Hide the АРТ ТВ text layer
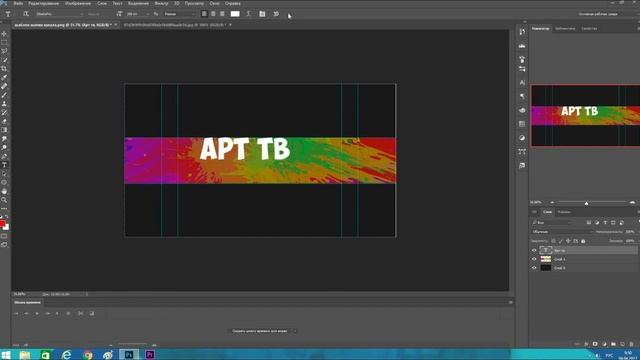 point(534,250)
